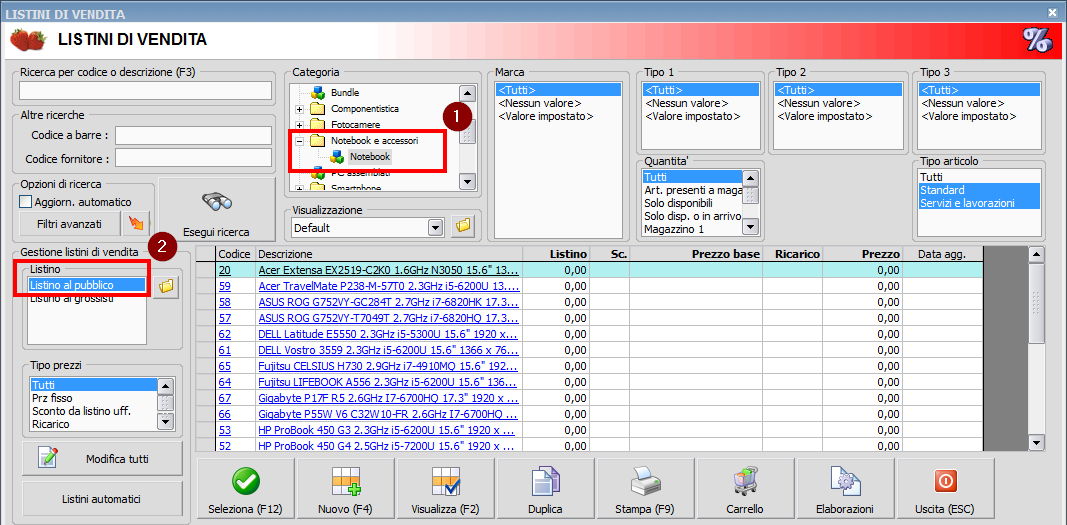
Task: Open DELL Latitude E5550 product link
Action: click(388, 335)
